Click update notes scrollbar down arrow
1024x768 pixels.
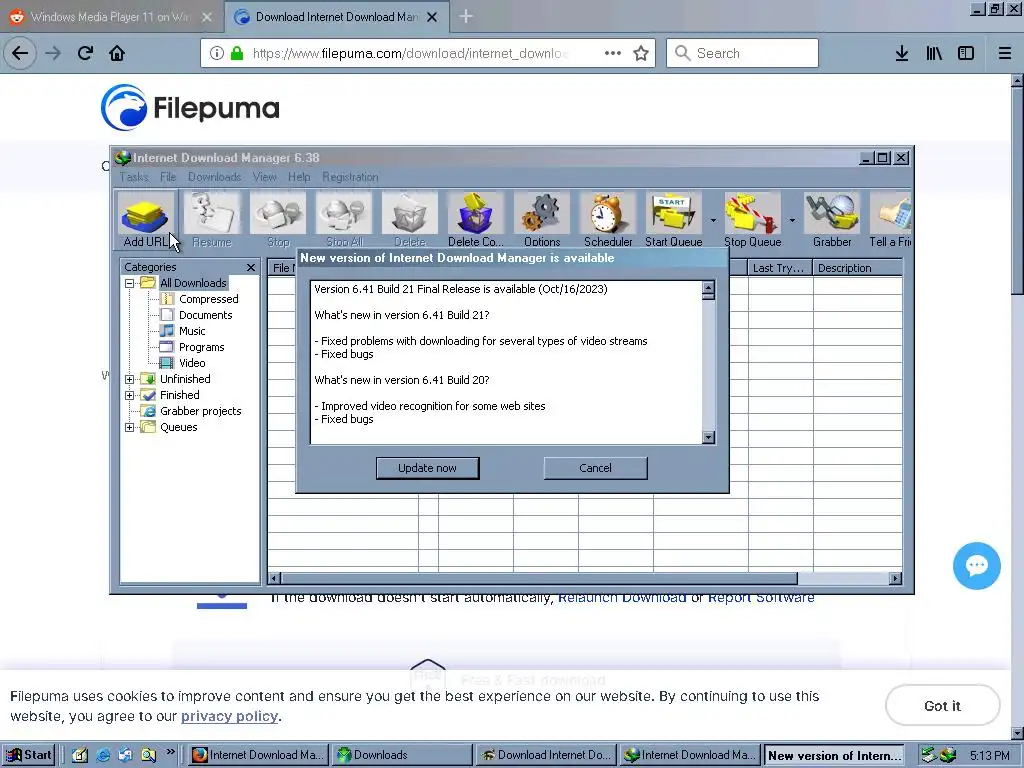pyautogui.click(x=709, y=437)
